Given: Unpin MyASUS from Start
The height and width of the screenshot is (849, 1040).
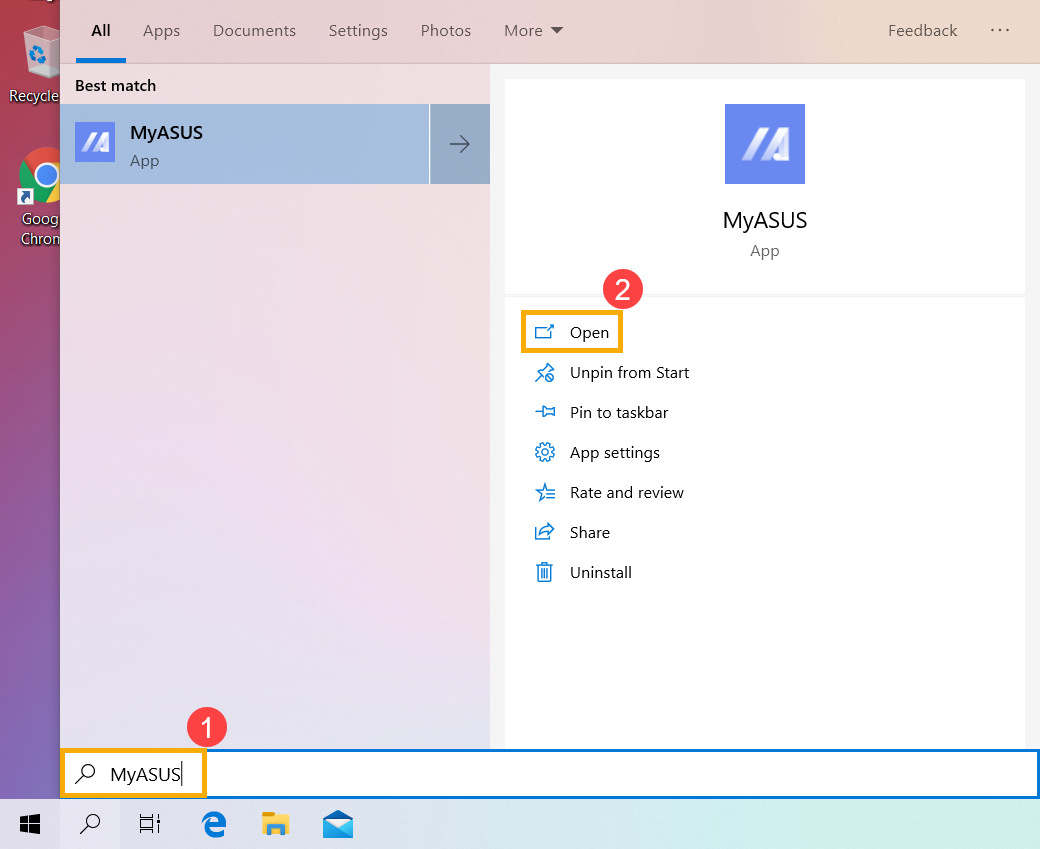Looking at the screenshot, I should click(612, 373).
